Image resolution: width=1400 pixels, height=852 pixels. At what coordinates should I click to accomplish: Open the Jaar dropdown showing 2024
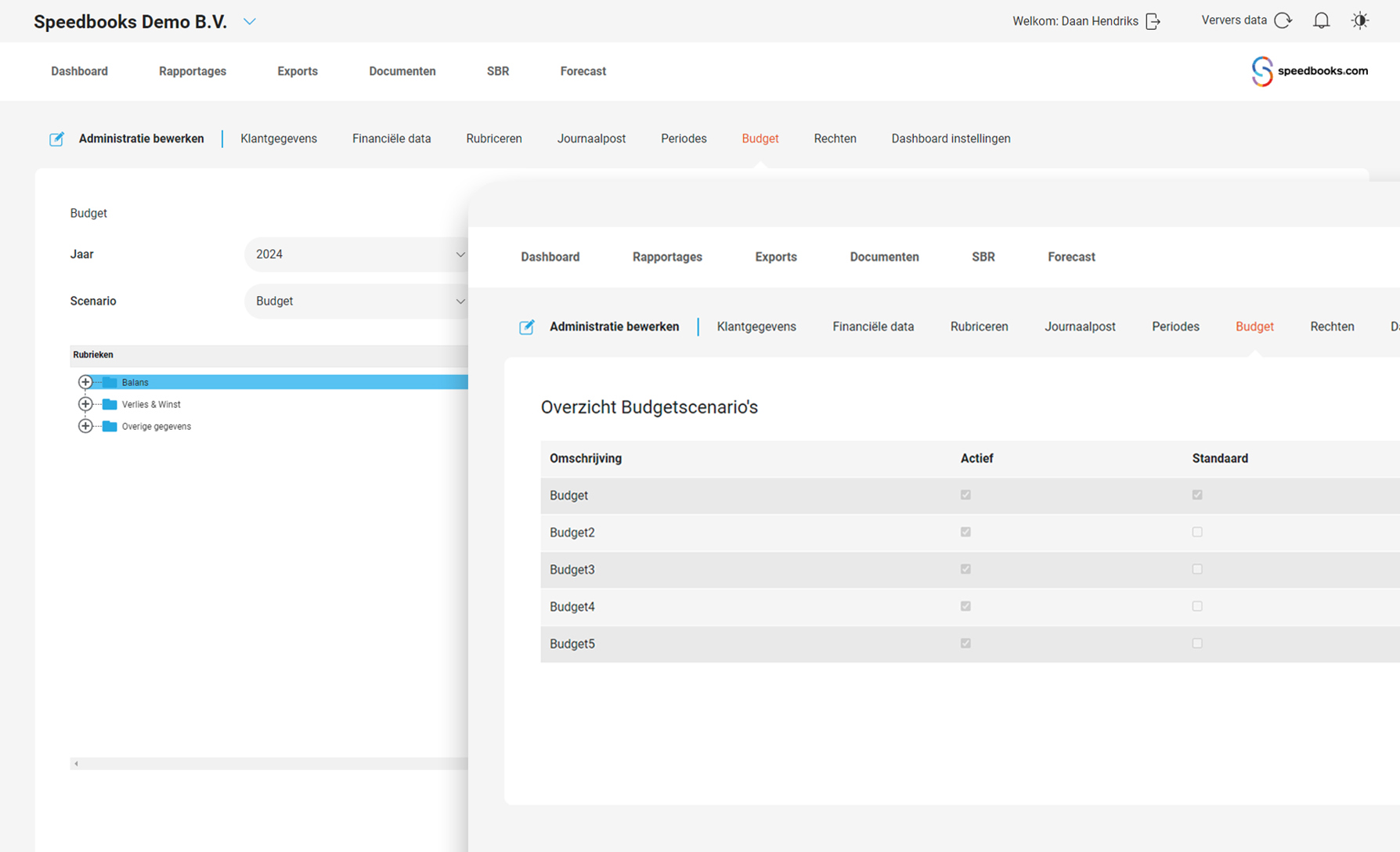(356, 255)
